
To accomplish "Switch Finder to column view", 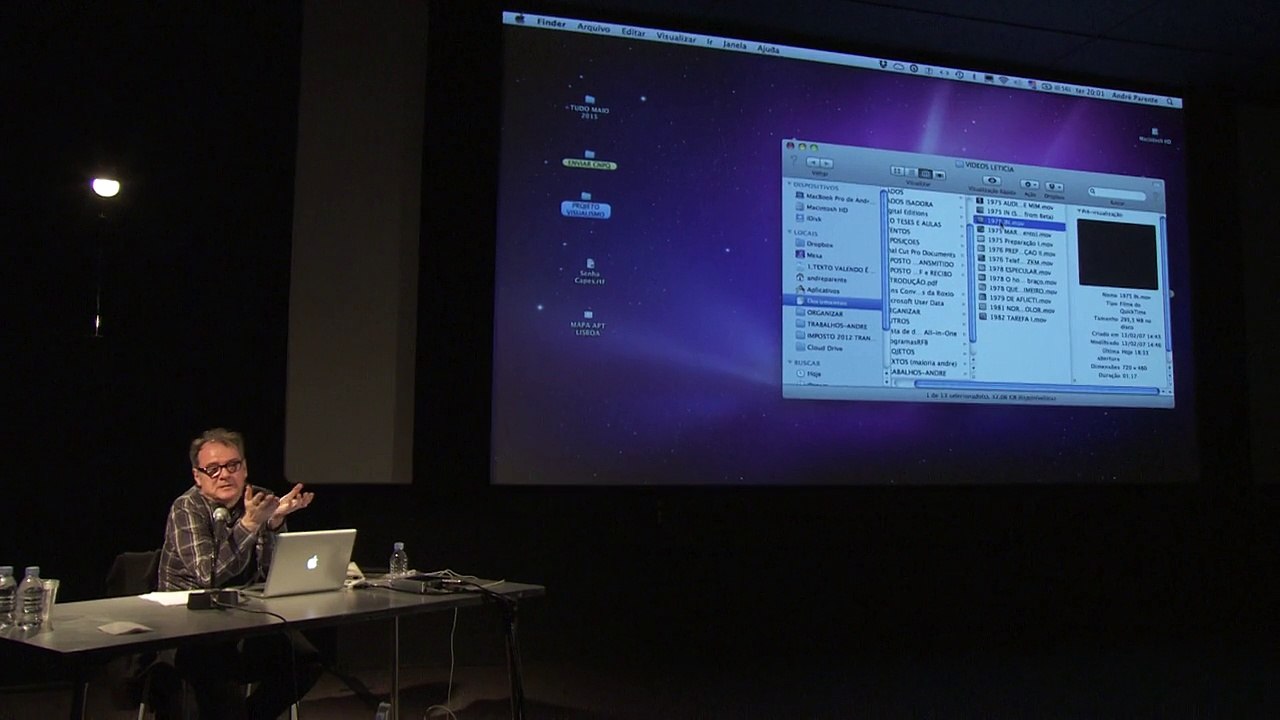I will [925, 173].
